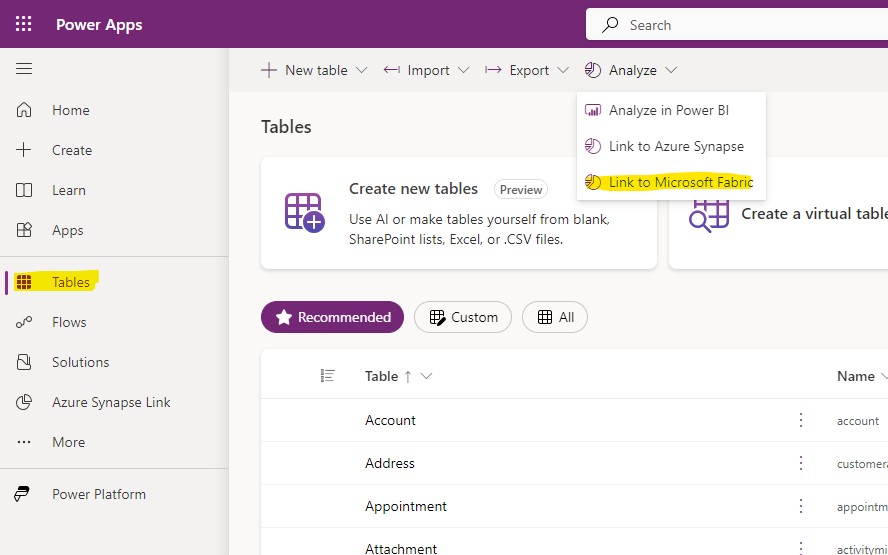Open the app launcher waffle icon
Viewport: 888px width, 555px height.
coord(23,24)
